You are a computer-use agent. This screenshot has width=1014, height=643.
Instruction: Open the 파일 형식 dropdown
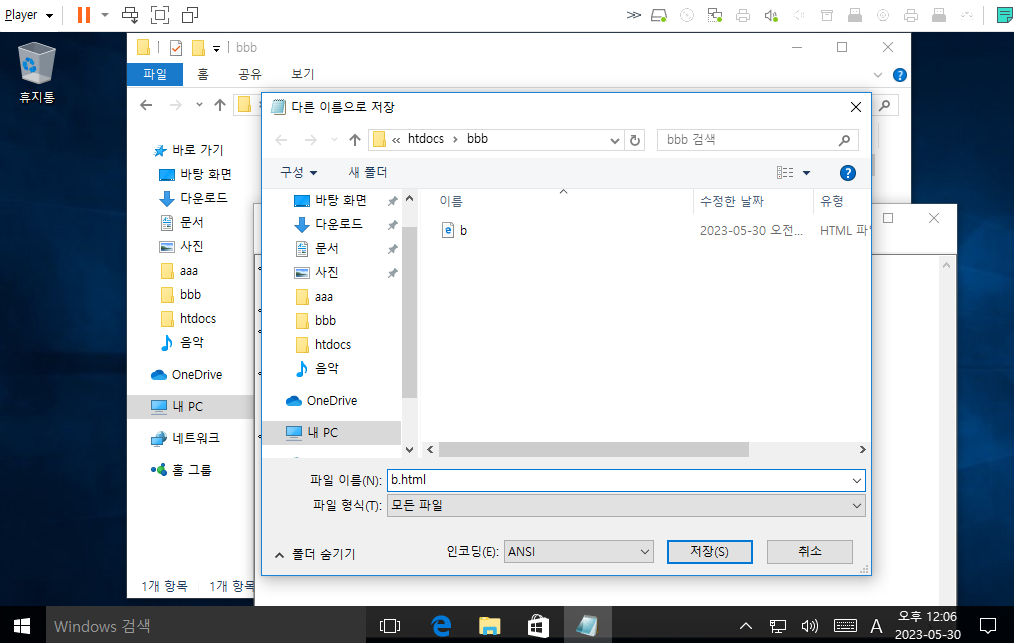pos(625,506)
